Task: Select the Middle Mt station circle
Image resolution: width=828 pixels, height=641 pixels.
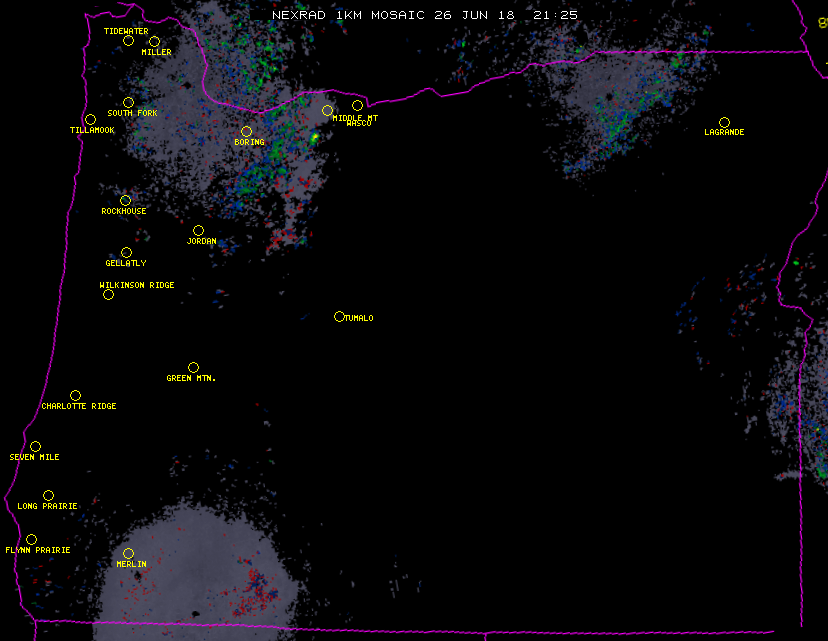Action: pos(327,111)
